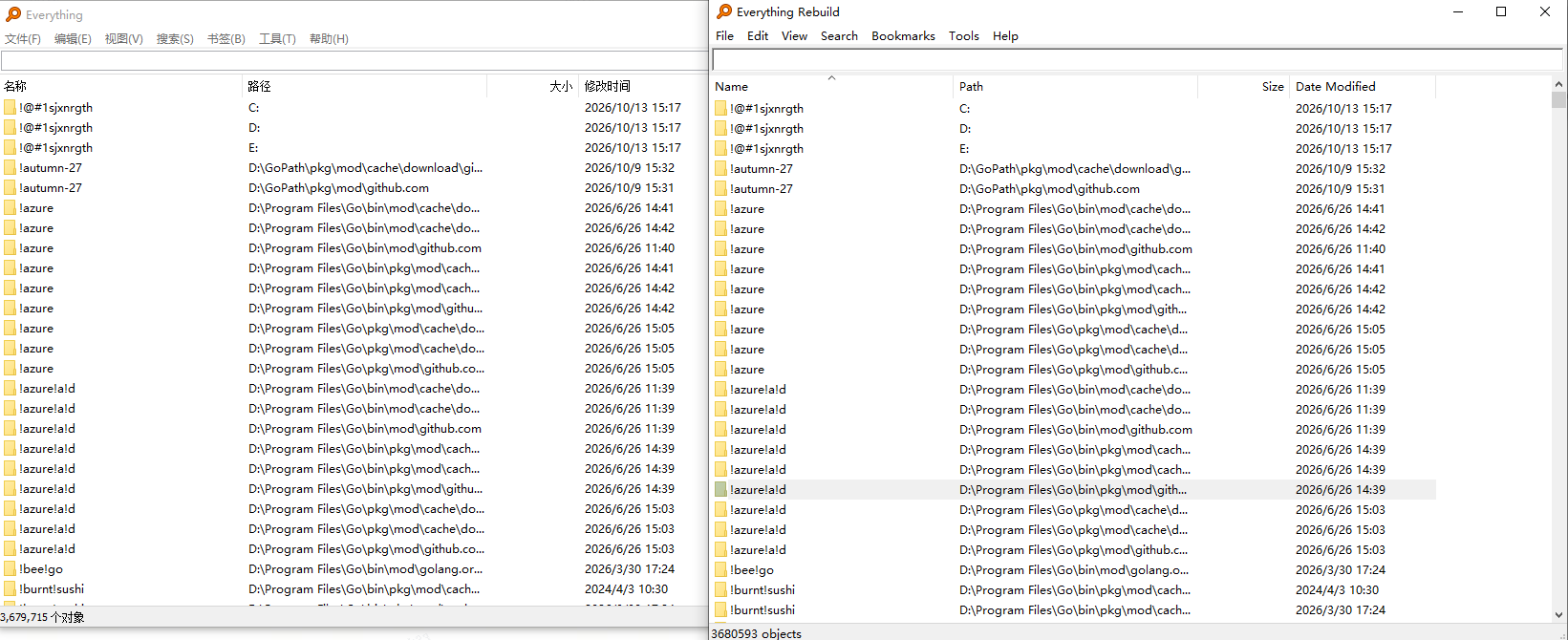Select folder icon of !@#1sjxnrgth on E: in left window
Image resolution: width=1568 pixels, height=640 pixels.
pyautogui.click(x=10, y=148)
